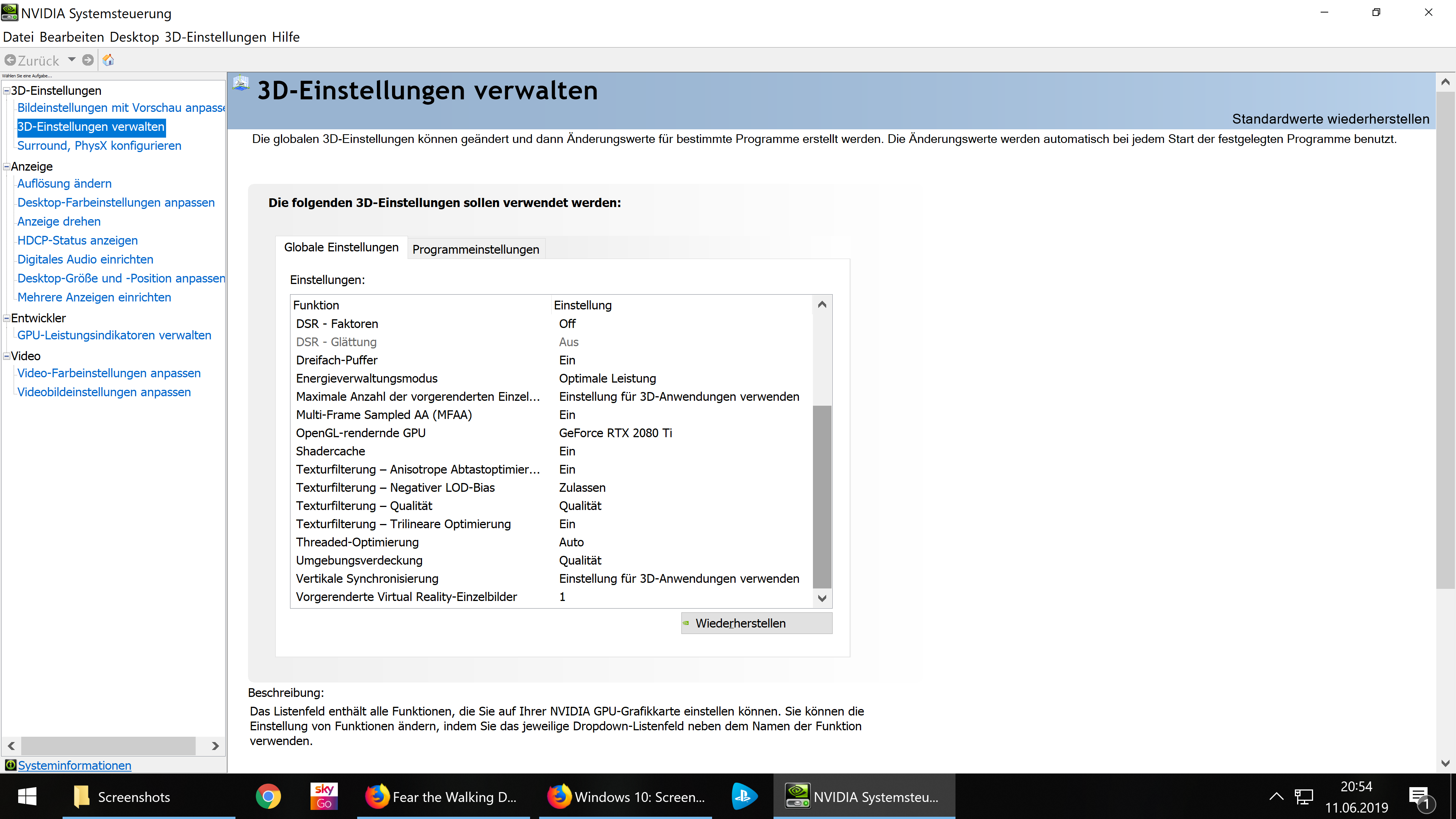Click the Home icon in toolbar

pyautogui.click(x=108, y=60)
